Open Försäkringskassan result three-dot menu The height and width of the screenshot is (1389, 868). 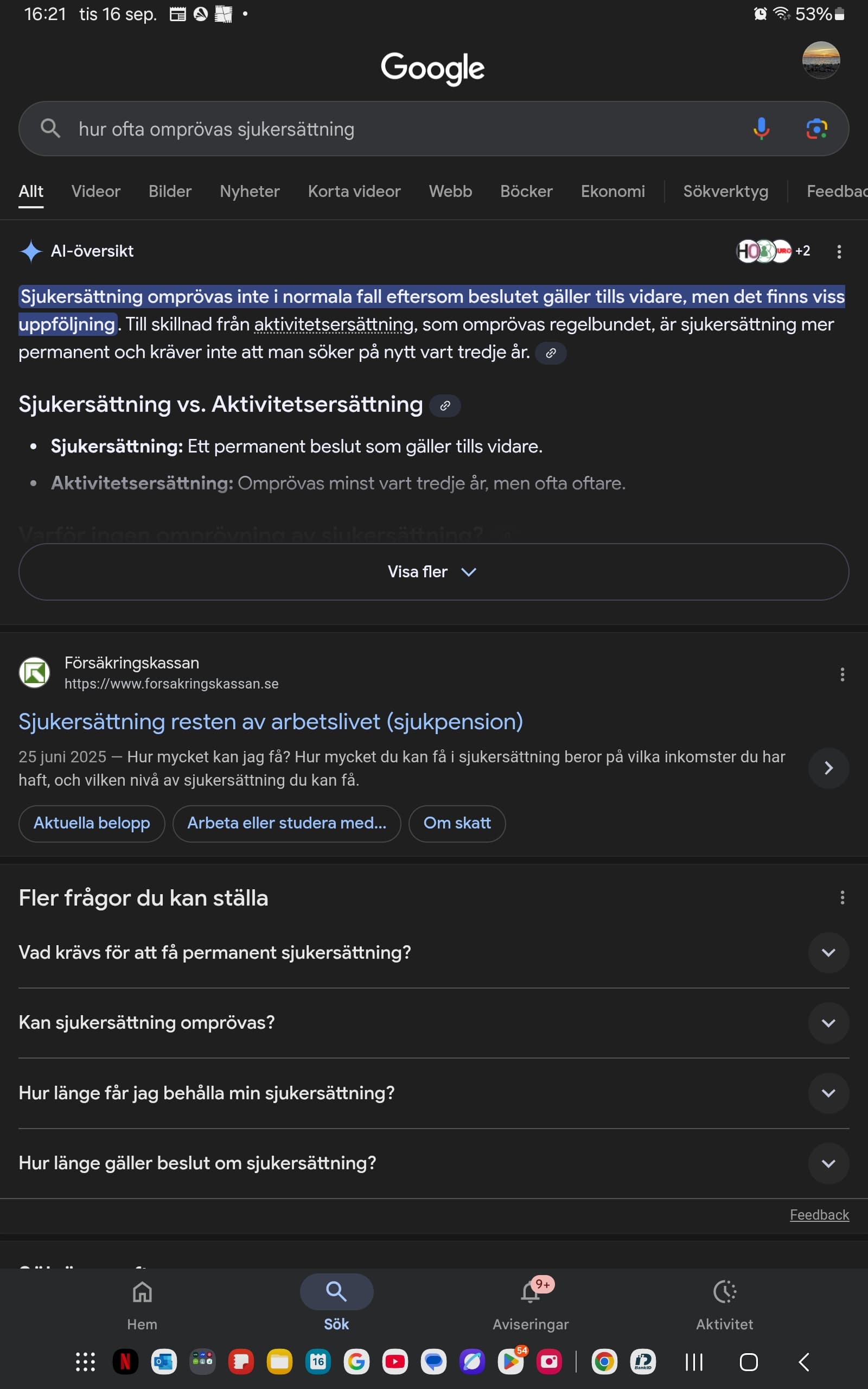tap(842, 674)
